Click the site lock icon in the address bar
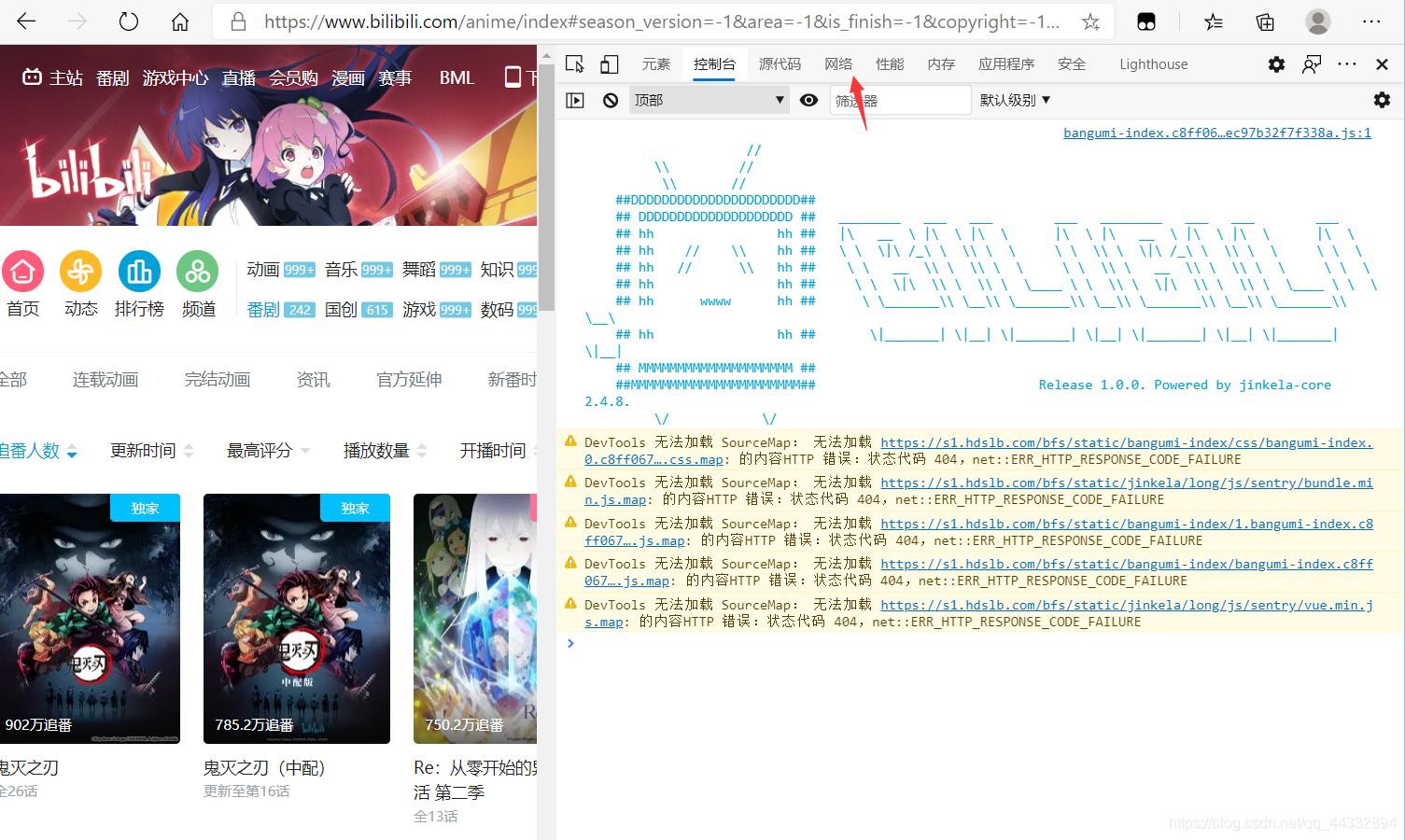 pos(238,21)
